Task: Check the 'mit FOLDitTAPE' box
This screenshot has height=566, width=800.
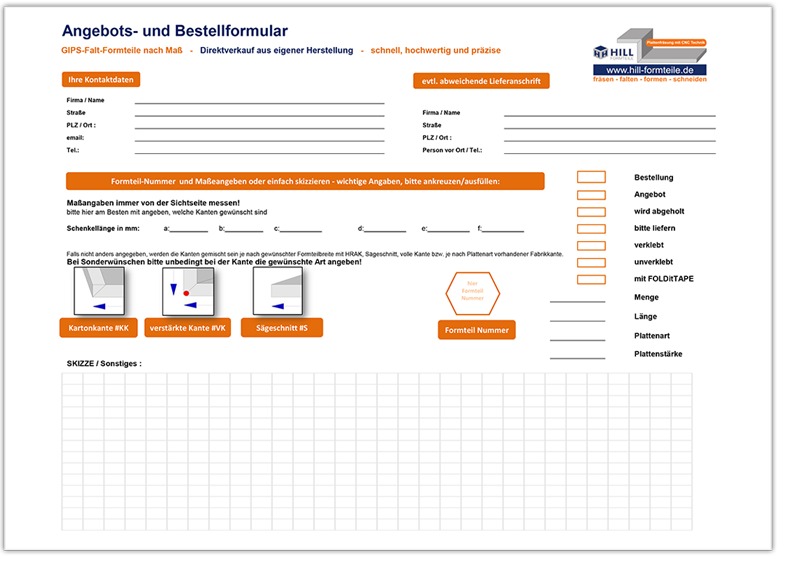Action: click(x=591, y=279)
